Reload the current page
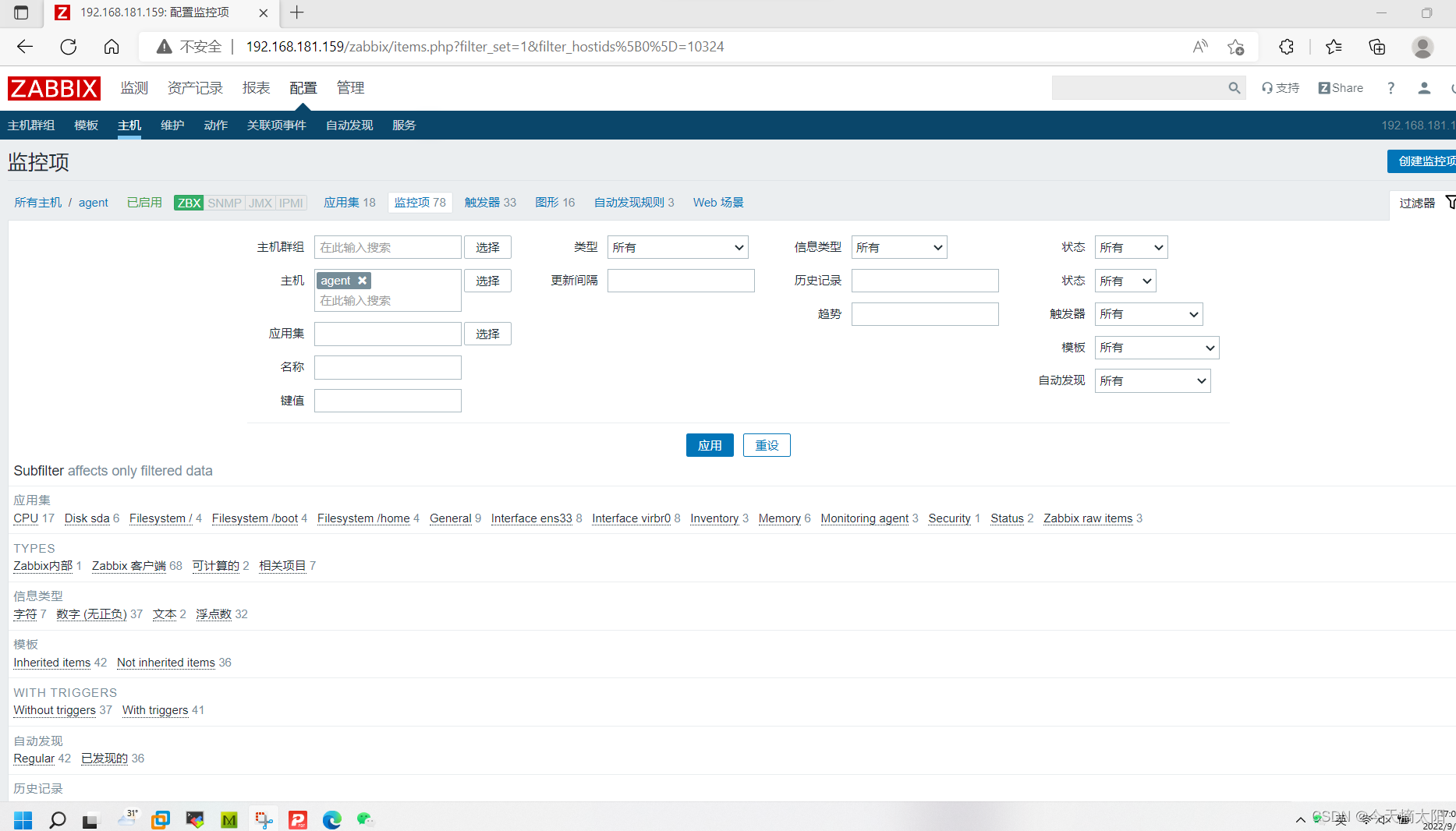 coord(69,47)
